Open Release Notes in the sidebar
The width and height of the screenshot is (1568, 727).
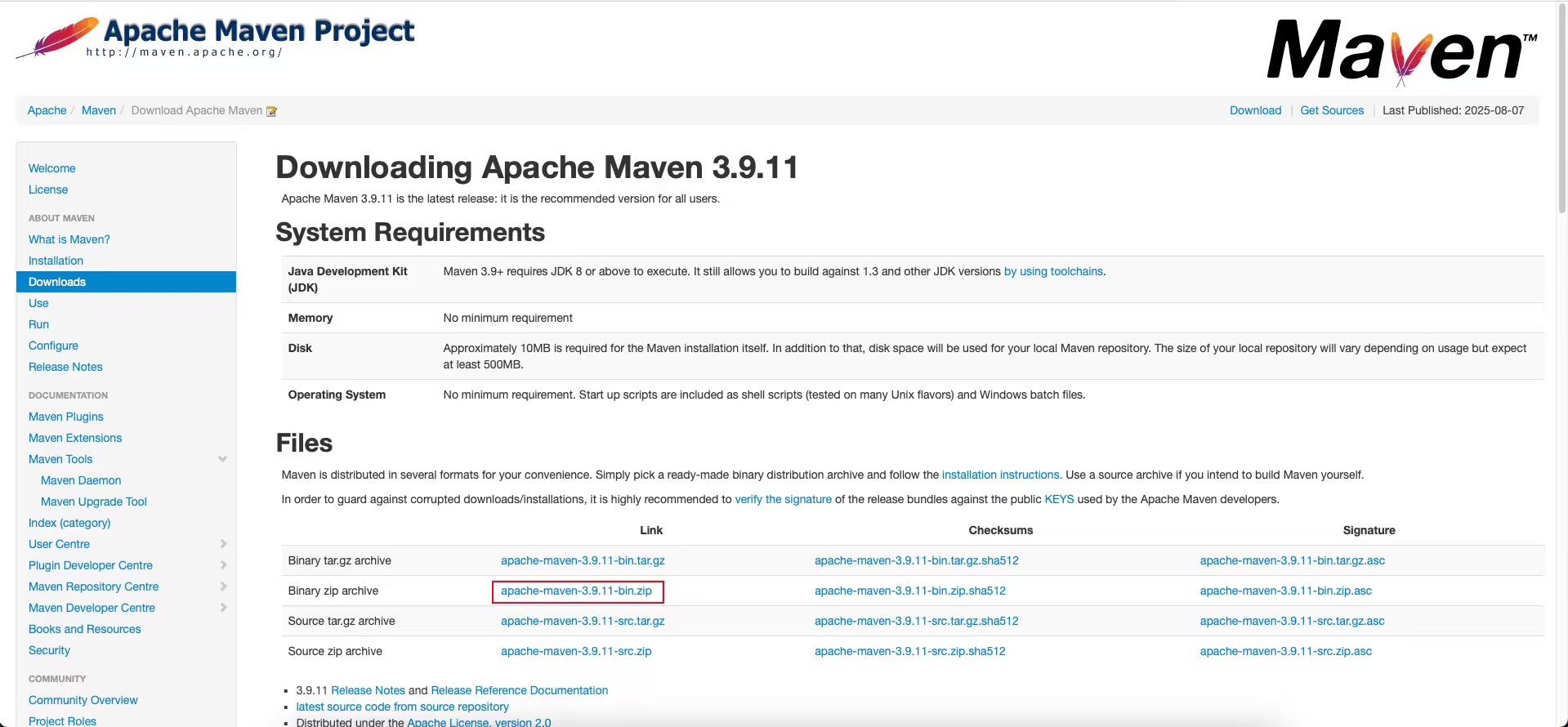tap(65, 367)
